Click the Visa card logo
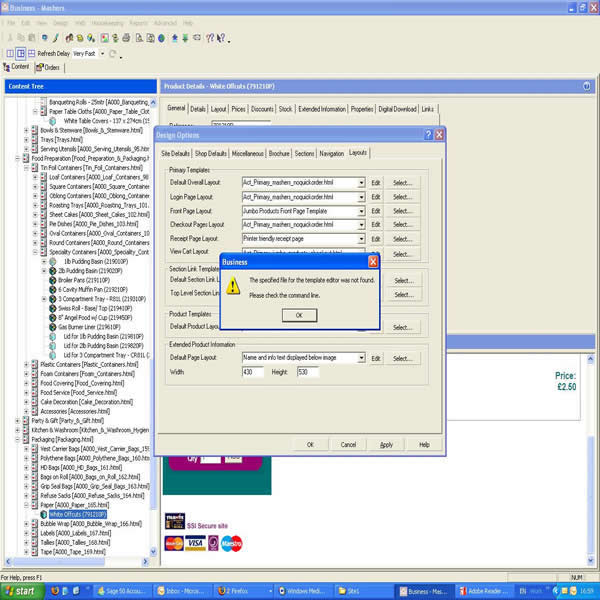Image resolution: width=600 pixels, height=600 pixels. [x=196, y=544]
